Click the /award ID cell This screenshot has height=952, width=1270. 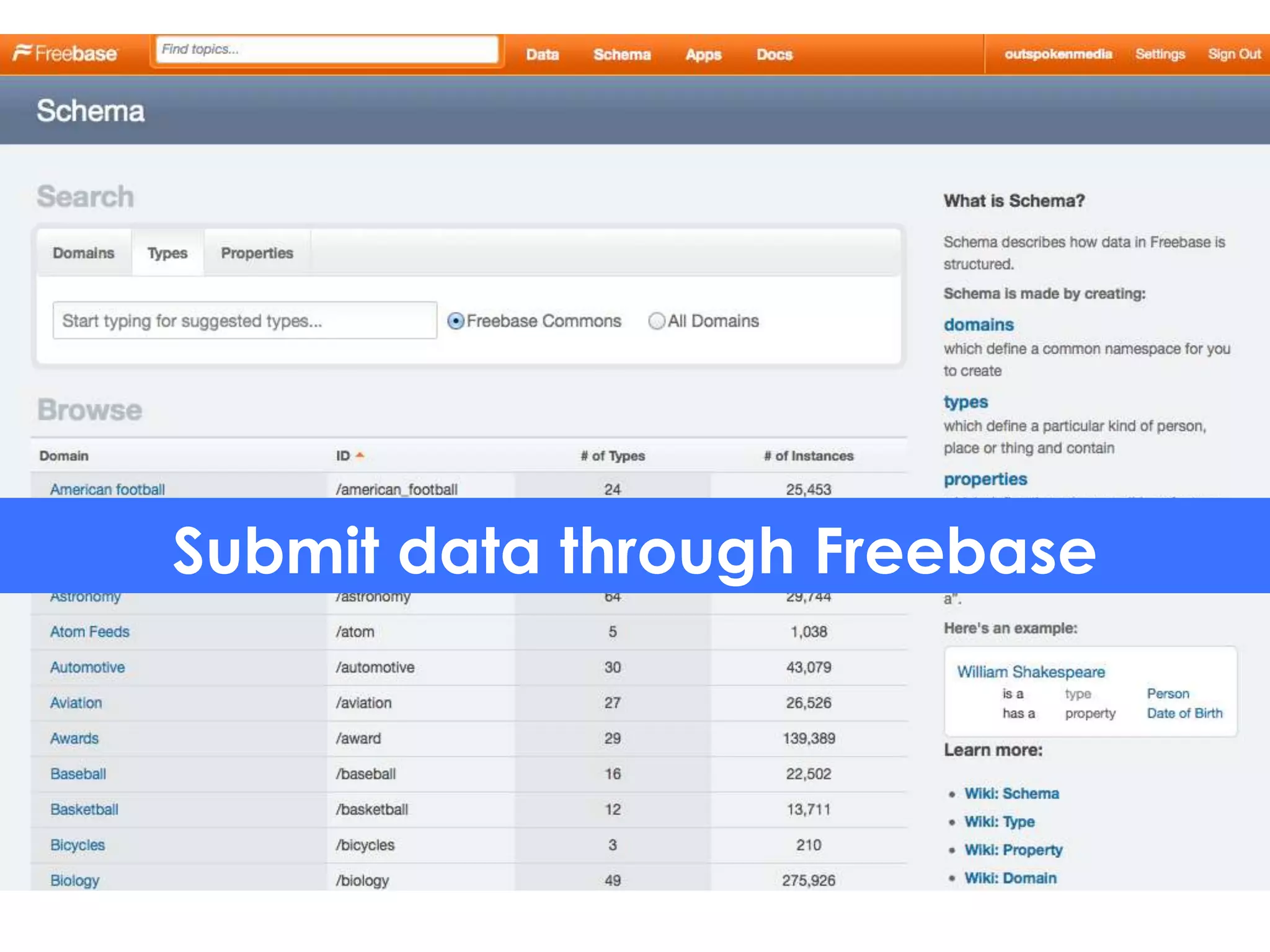point(358,738)
